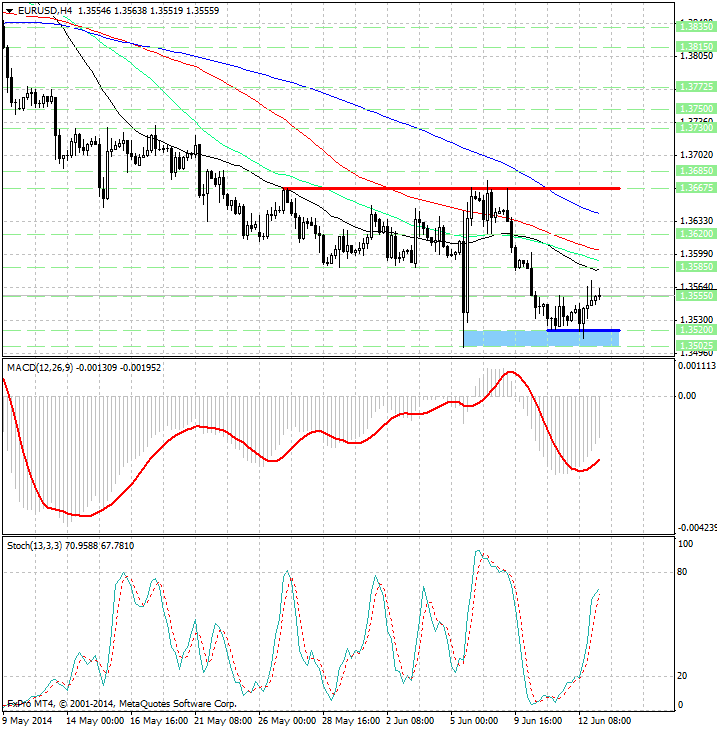Click the 1.37020 axis value

click(x=696, y=154)
